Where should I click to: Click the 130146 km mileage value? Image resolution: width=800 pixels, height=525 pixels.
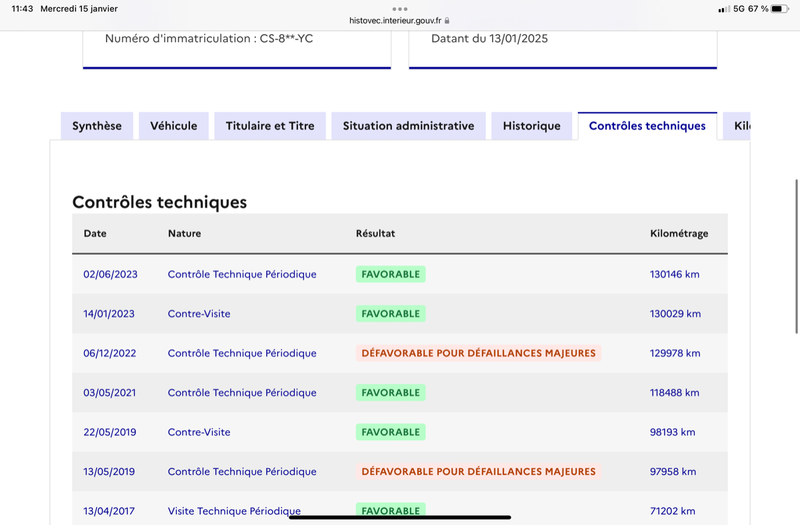(x=674, y=274)
